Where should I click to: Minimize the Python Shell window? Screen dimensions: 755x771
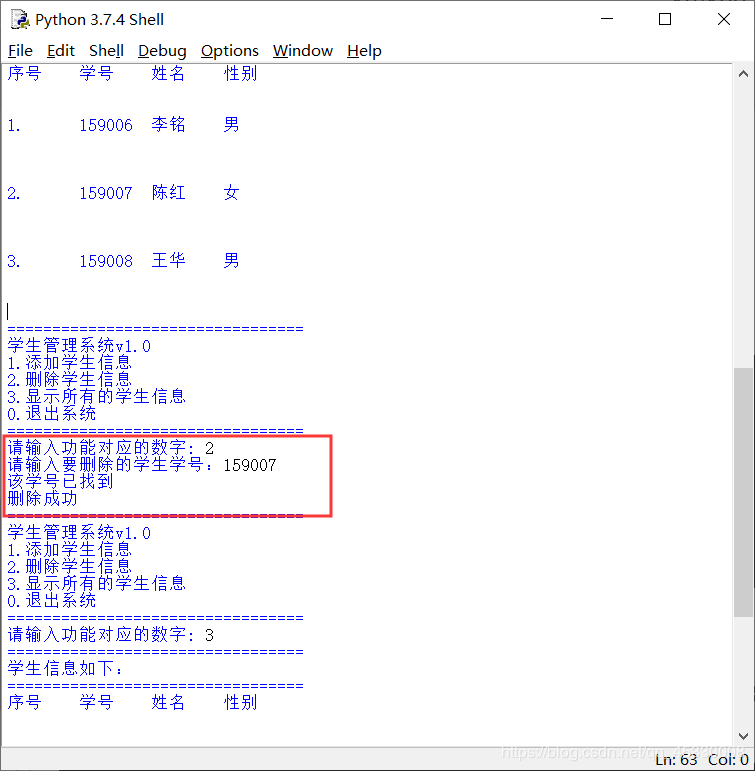point(607,19)
